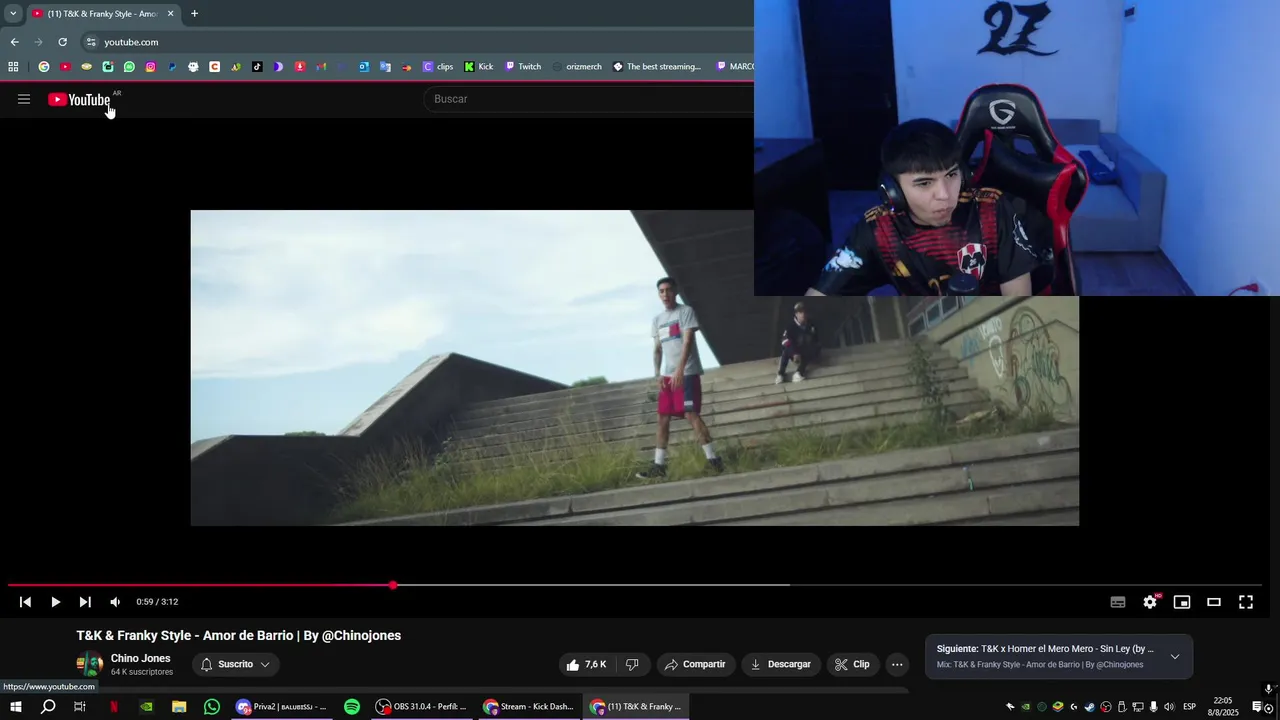Image resolution: width=1280 pixels, height=720 pixels.
Task: Open the TikTok bookmark icon
Action: [257, 67]
